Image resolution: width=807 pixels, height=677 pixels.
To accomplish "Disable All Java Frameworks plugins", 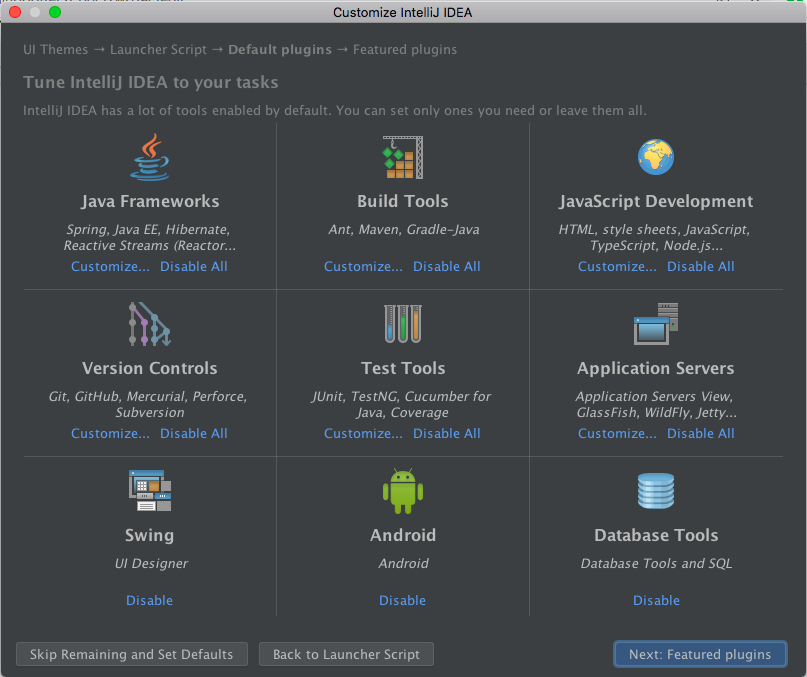I will click(194, 266).
